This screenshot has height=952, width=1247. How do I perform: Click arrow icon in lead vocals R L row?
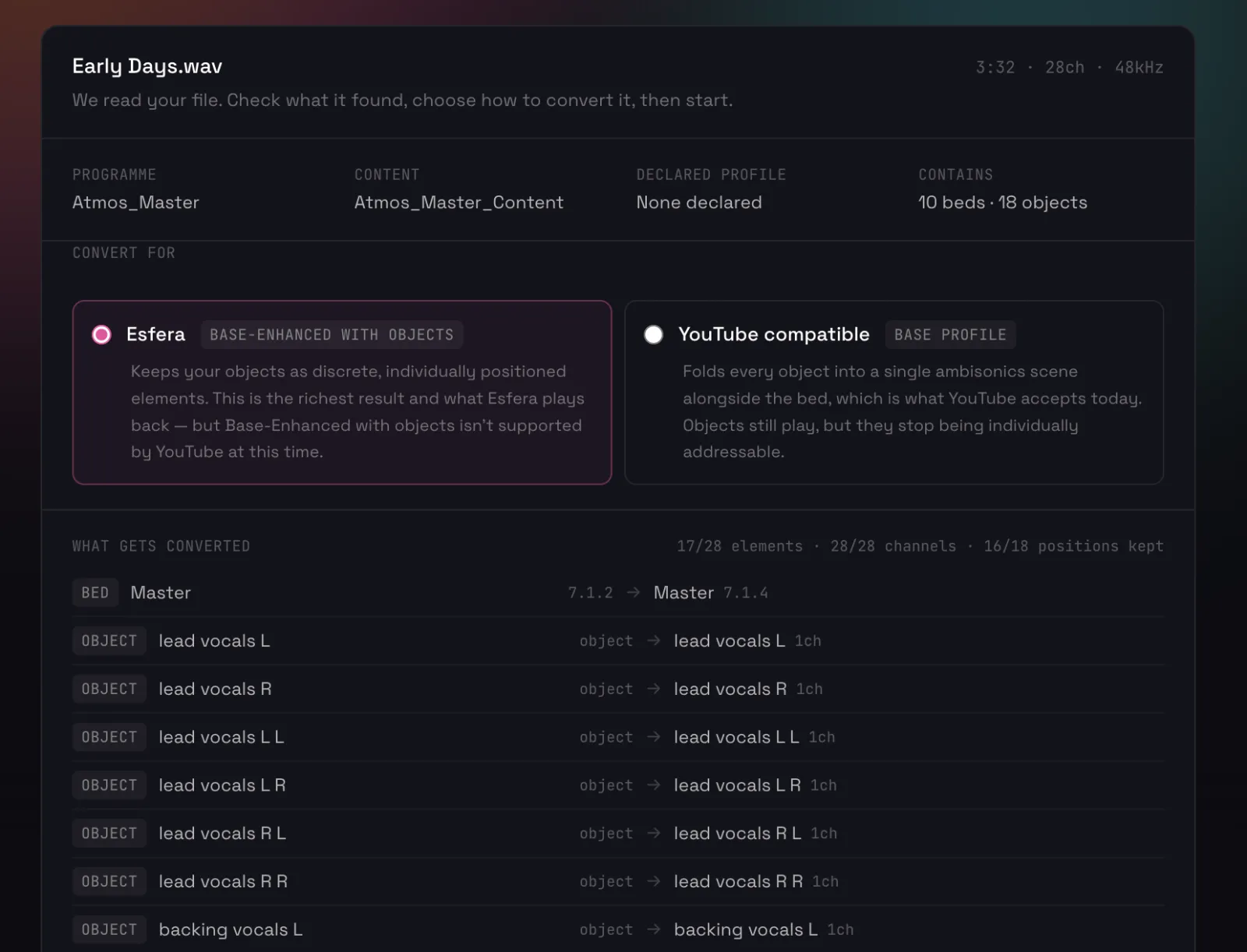654,834
